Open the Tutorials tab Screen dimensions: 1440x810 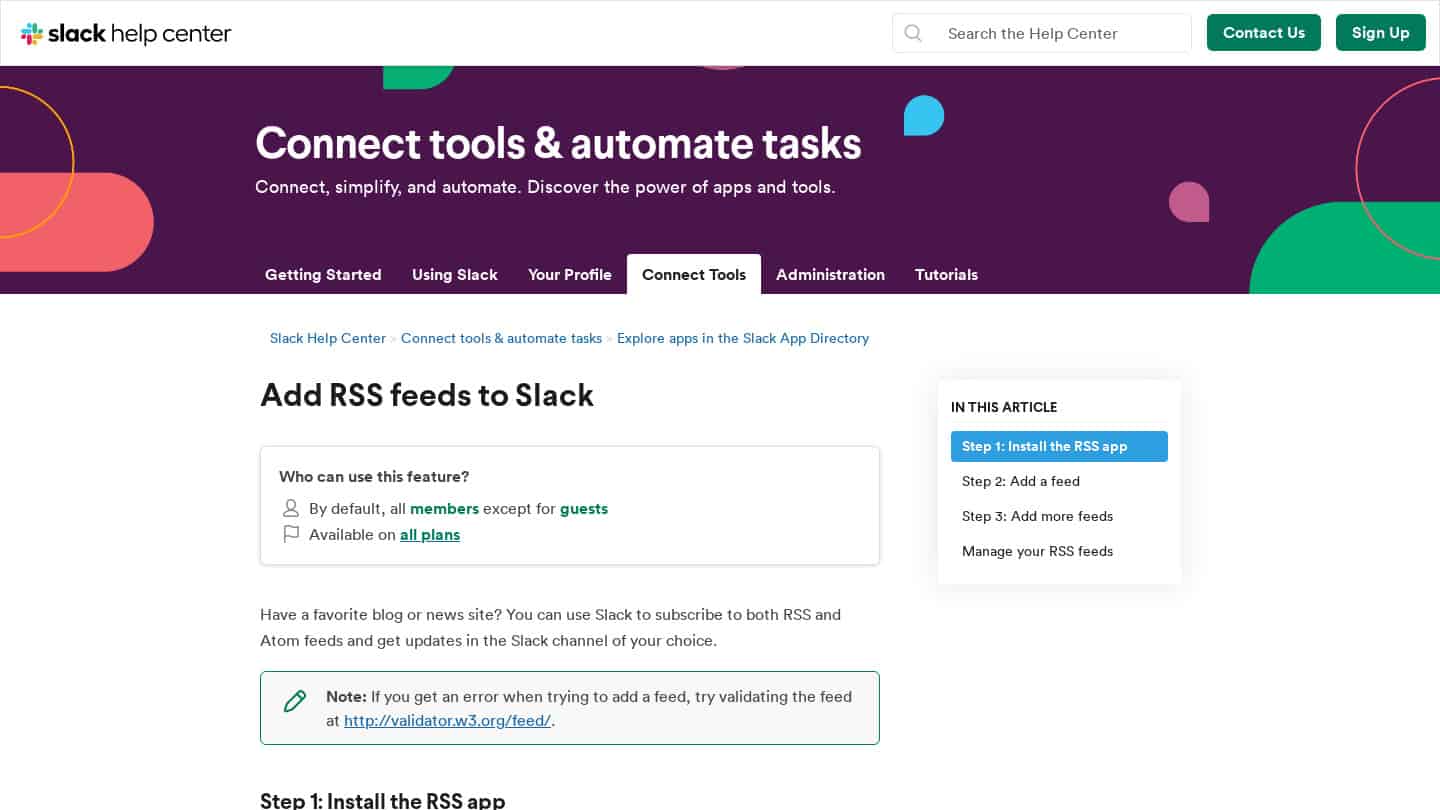coord(946,274)
